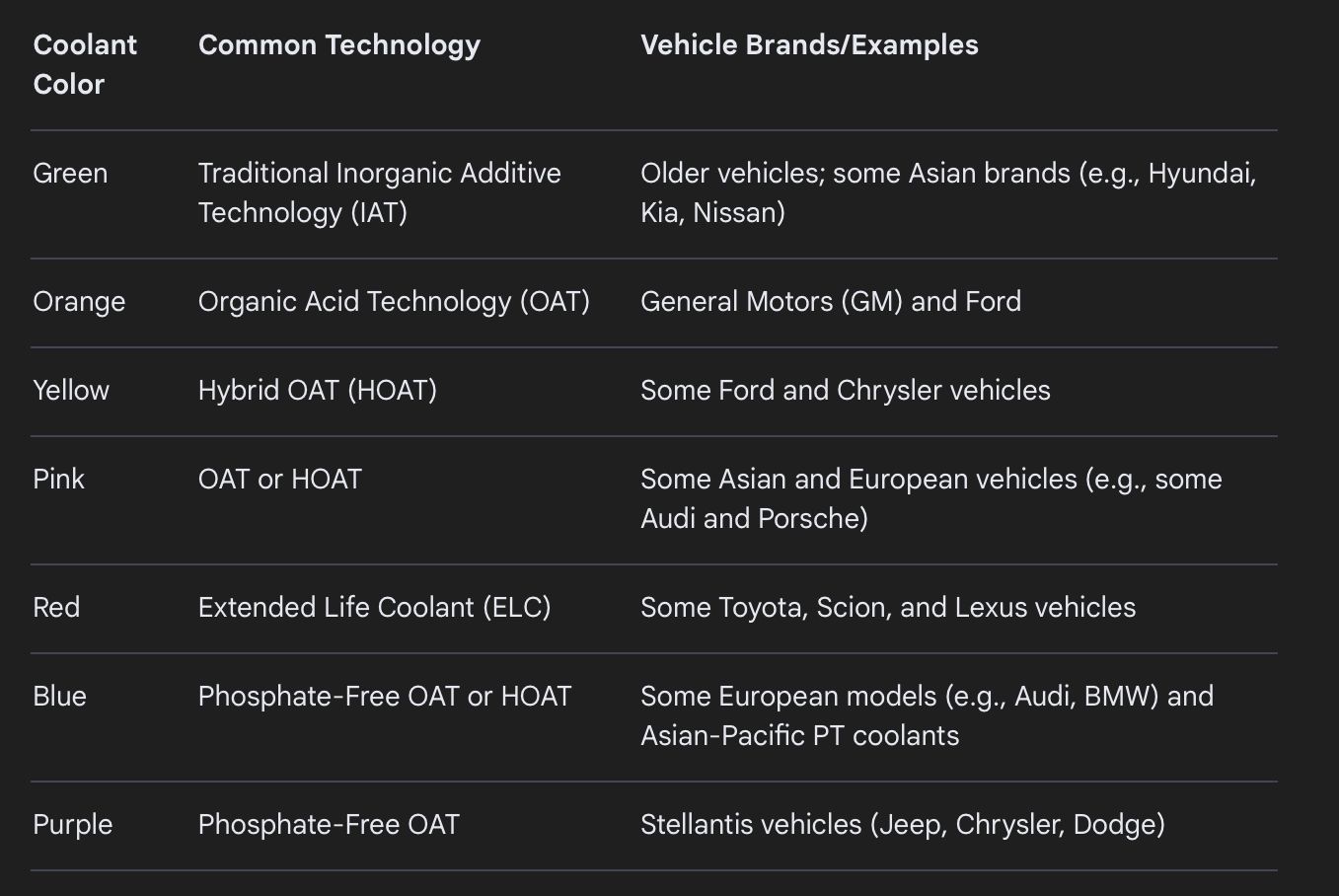
Task: Click the General Motors and Ford cell
Action: pyautogui.click(x=830, y=302)
